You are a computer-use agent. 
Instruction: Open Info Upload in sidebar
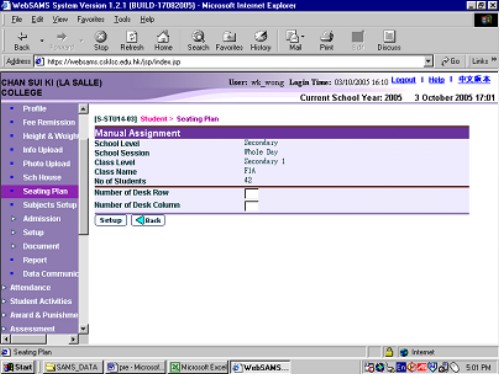[43, 150]
